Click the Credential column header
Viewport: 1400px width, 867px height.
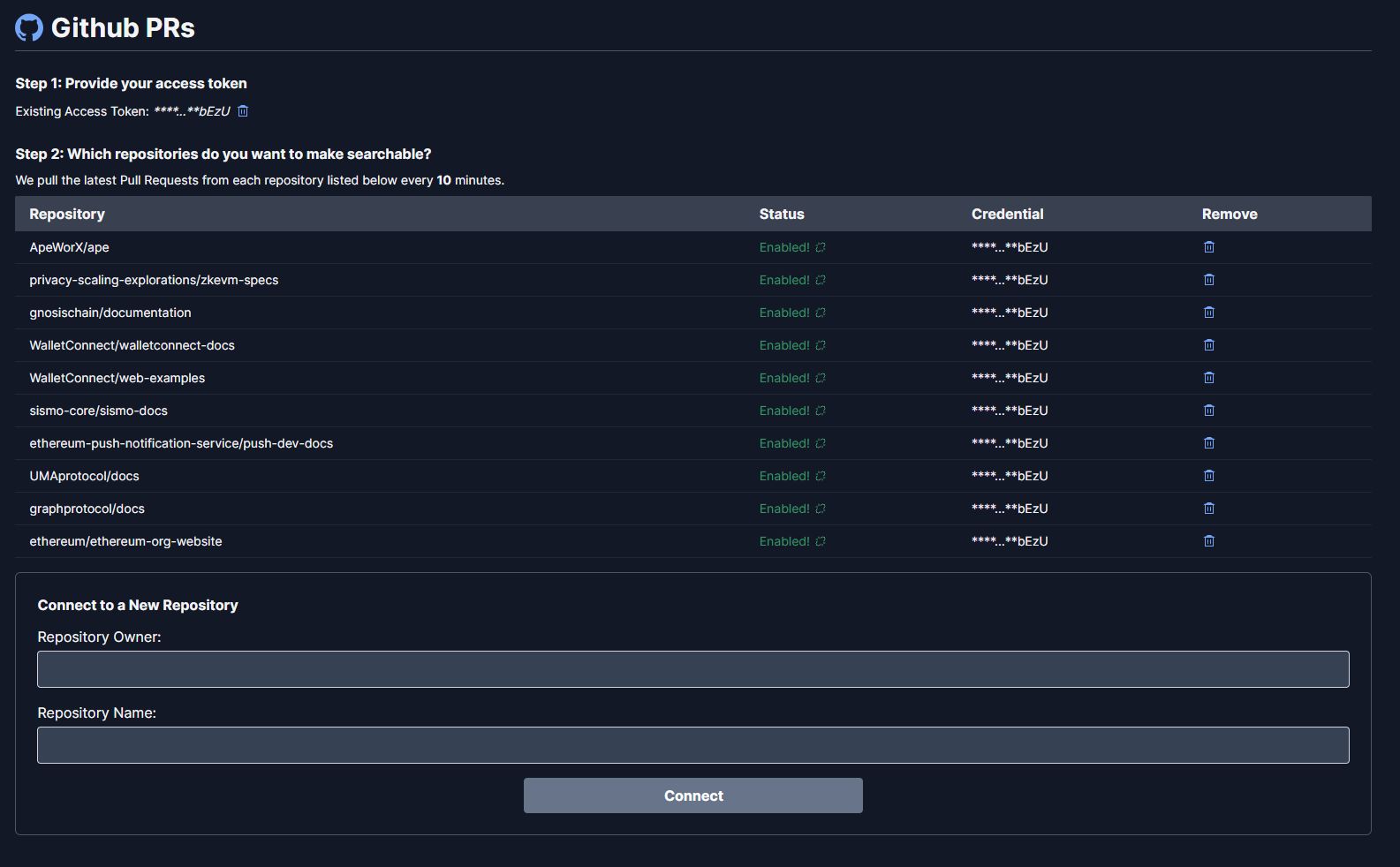coord(1007,214)
